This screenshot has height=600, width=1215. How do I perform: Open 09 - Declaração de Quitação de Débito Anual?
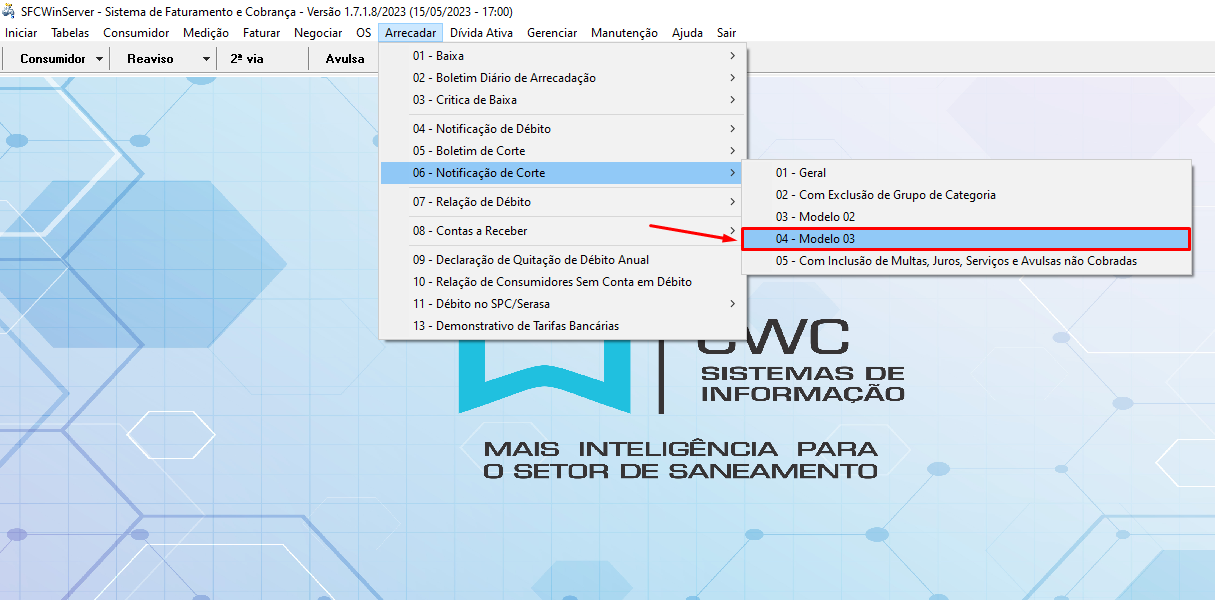531,260
